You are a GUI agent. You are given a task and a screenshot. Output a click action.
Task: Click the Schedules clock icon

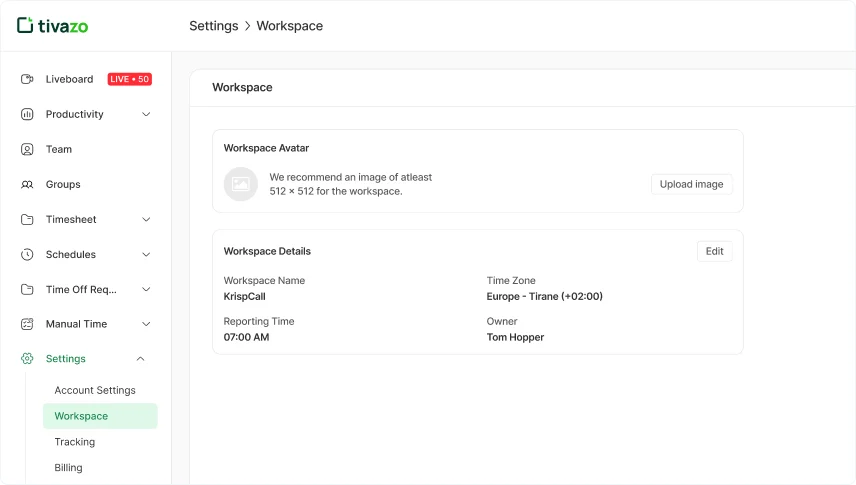27,254
